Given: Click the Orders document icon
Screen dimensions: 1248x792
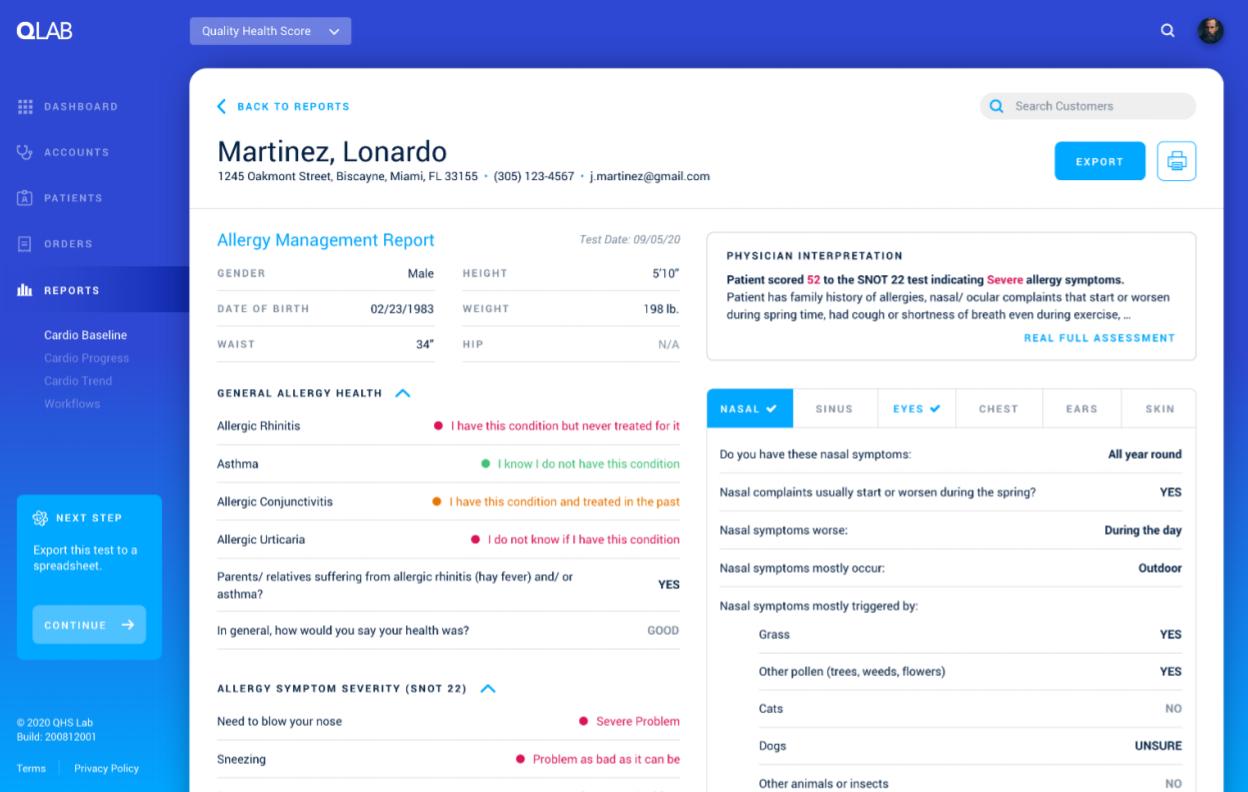Looking at the screenshot, I should pos(25,244).
